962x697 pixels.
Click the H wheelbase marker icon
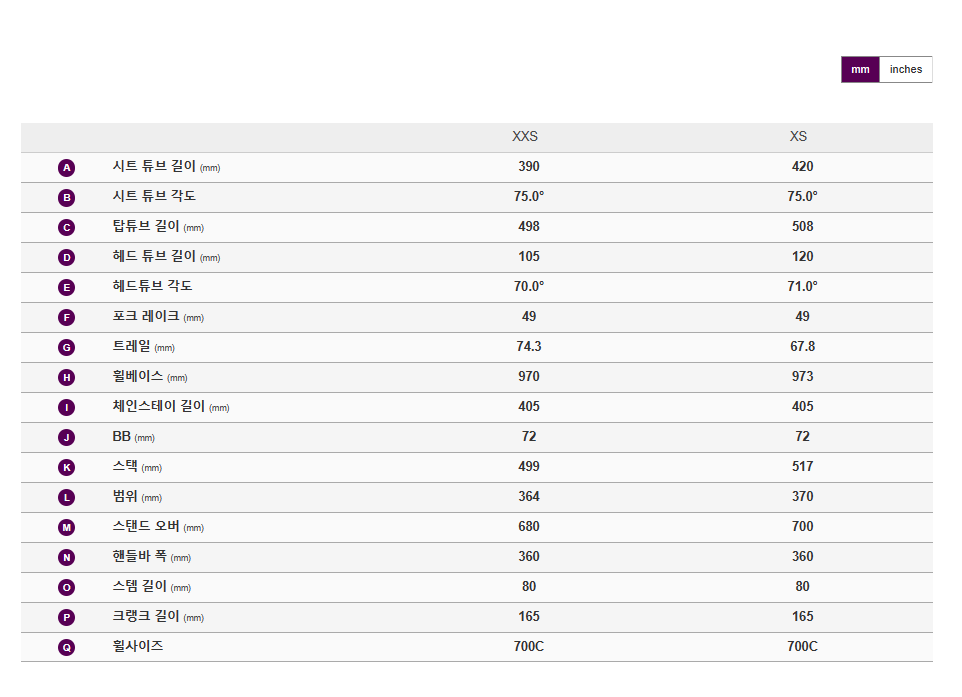coord(66,377)
